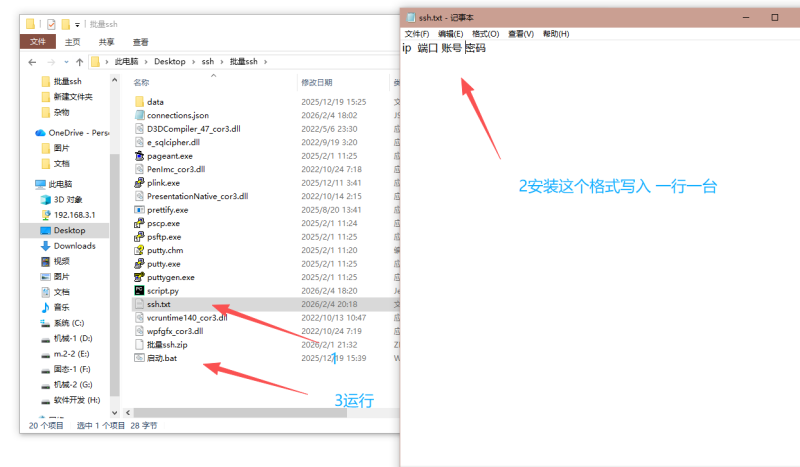The image size is (800, 467).
Task: Open the 格式(O) menu in Notepad
Action: pyautogui.click(x=485, y=34)
